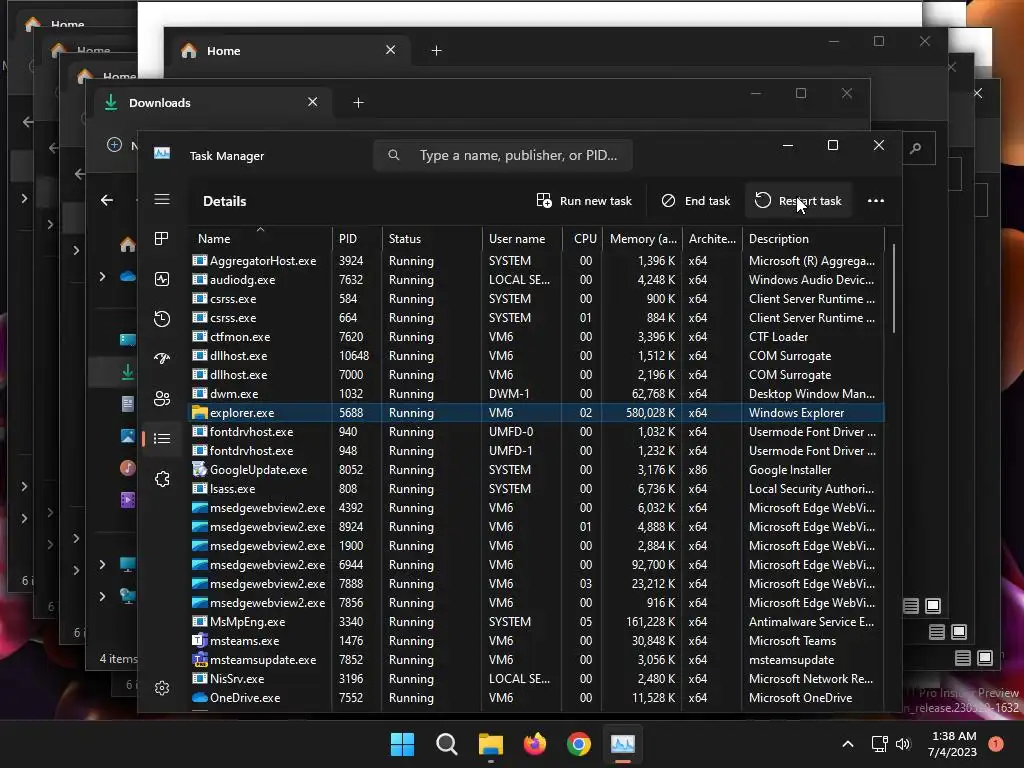Focus the name, publisher, or PID search box

[503, 155]
